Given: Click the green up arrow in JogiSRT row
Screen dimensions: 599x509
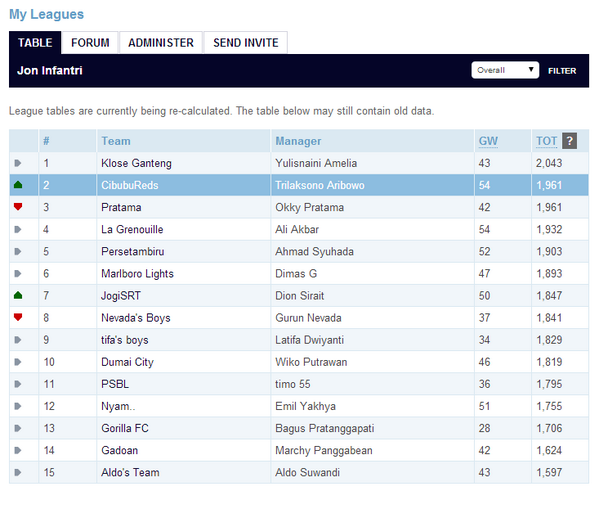Looking at the screenshot, I should pos(18,295).
